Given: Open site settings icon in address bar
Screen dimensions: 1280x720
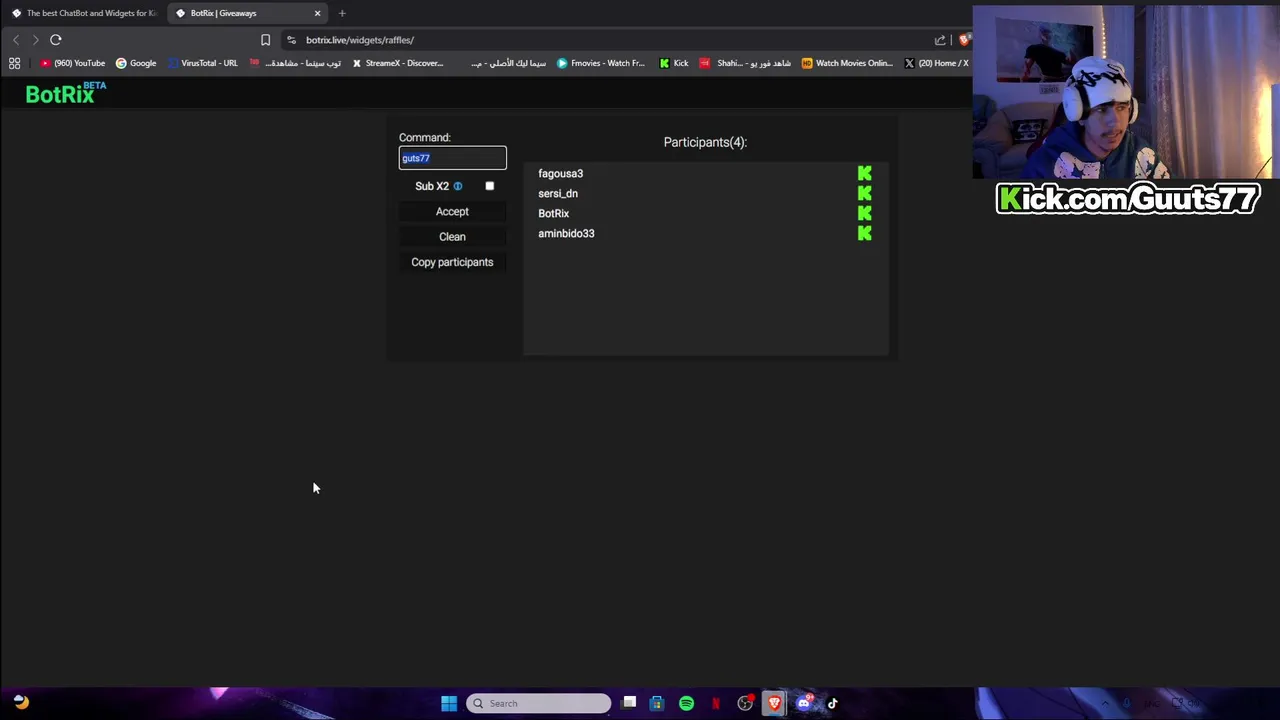Looking at the screenshot, I should click(x=291, y=40).
